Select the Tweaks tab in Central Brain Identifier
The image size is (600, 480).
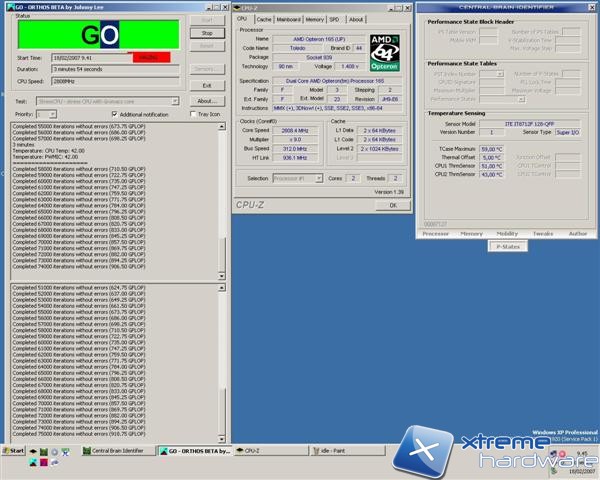click(x=543, y=233)
